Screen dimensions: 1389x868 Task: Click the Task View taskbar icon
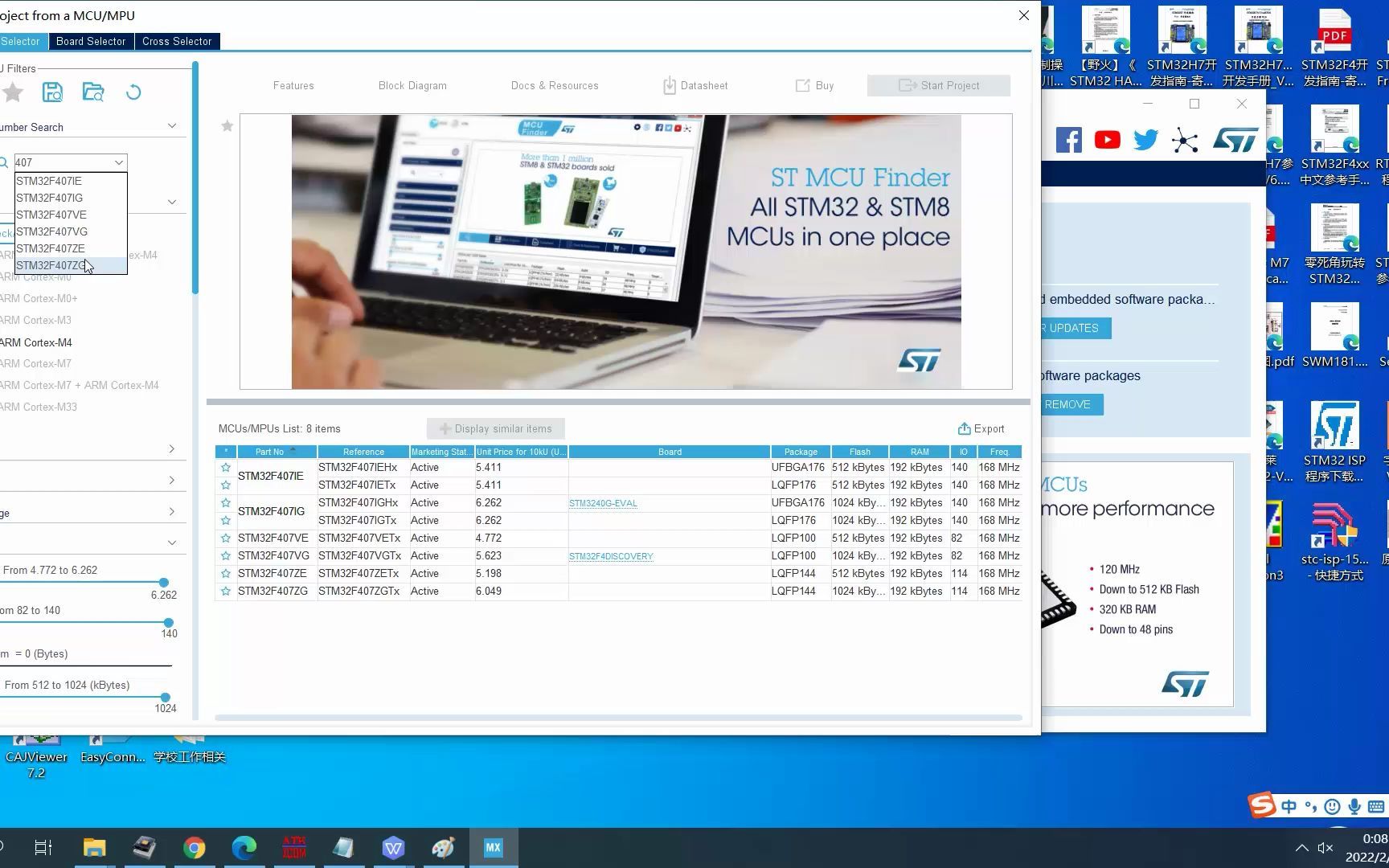pos(43,848)
